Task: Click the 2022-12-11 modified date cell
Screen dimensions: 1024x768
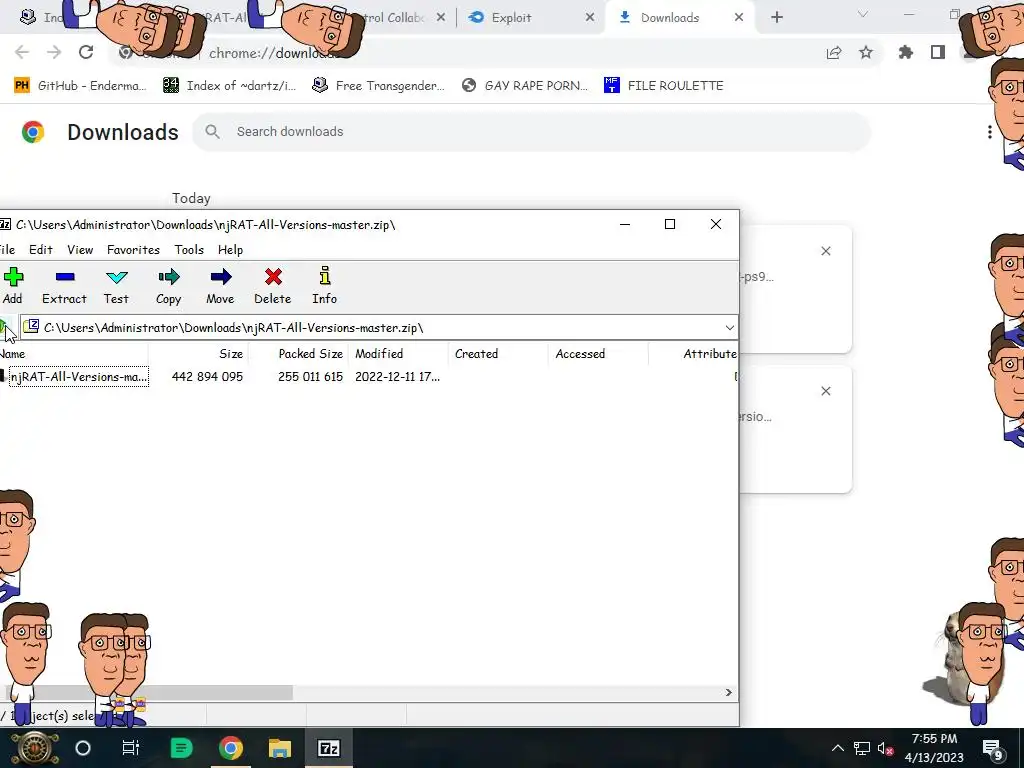Action: (397, 377)
